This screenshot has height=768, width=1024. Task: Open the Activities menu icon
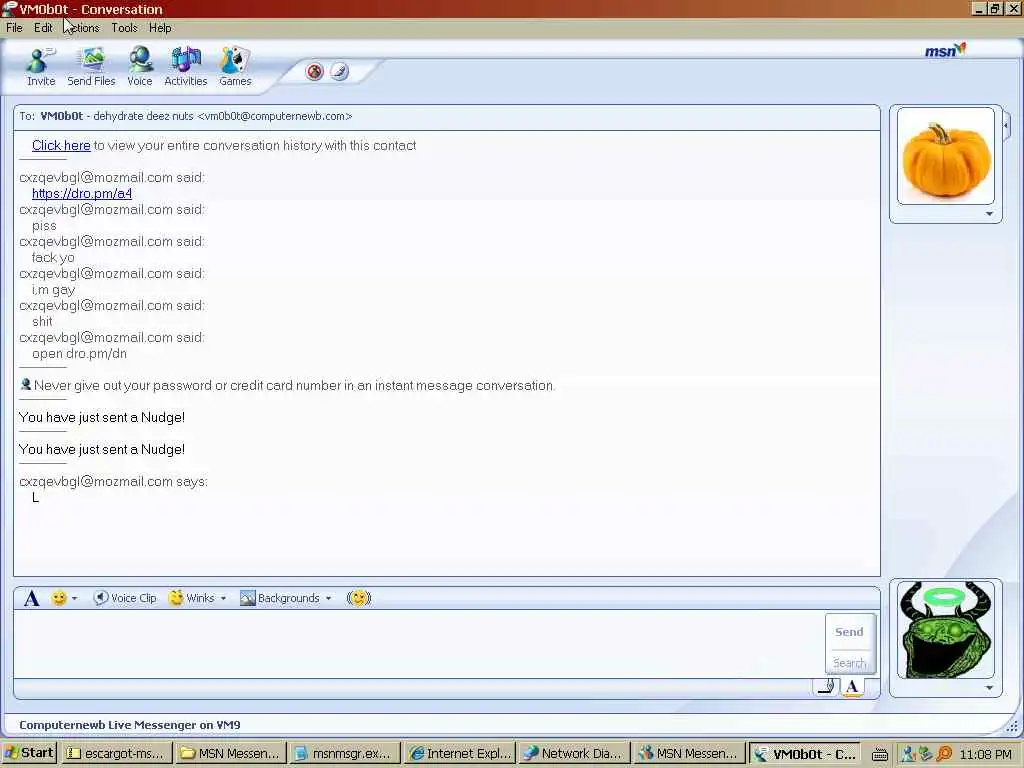(185, 67)
